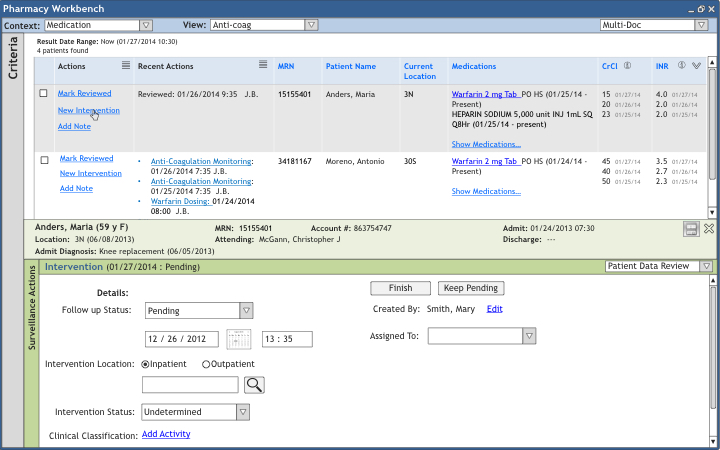Click the magnifying glass search icon
Image resolution: width=720 pixels, height=450 pixels.
(254, 385)
